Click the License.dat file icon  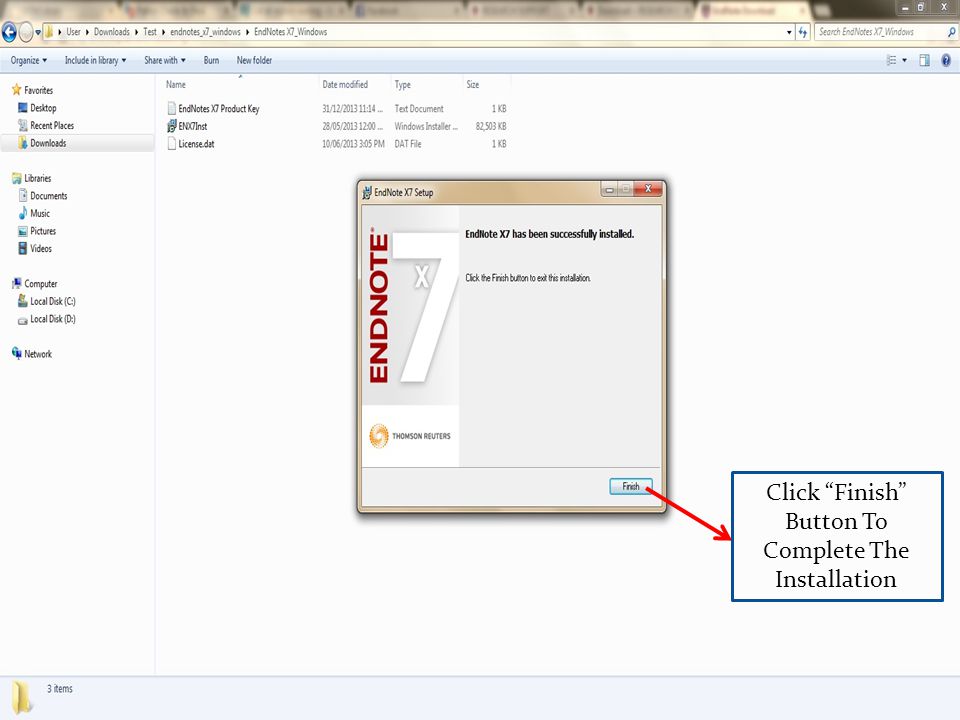[x=171, y=144]
